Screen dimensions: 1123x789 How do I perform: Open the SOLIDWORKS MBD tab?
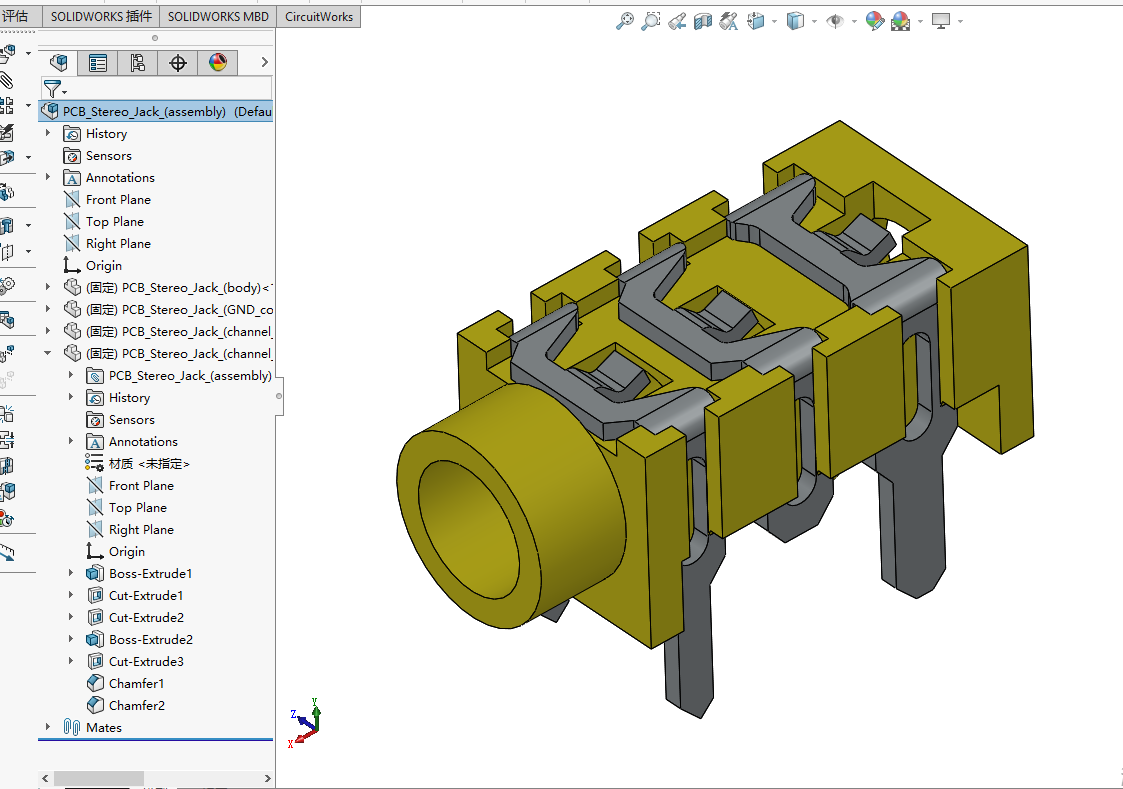coord(218,16)
